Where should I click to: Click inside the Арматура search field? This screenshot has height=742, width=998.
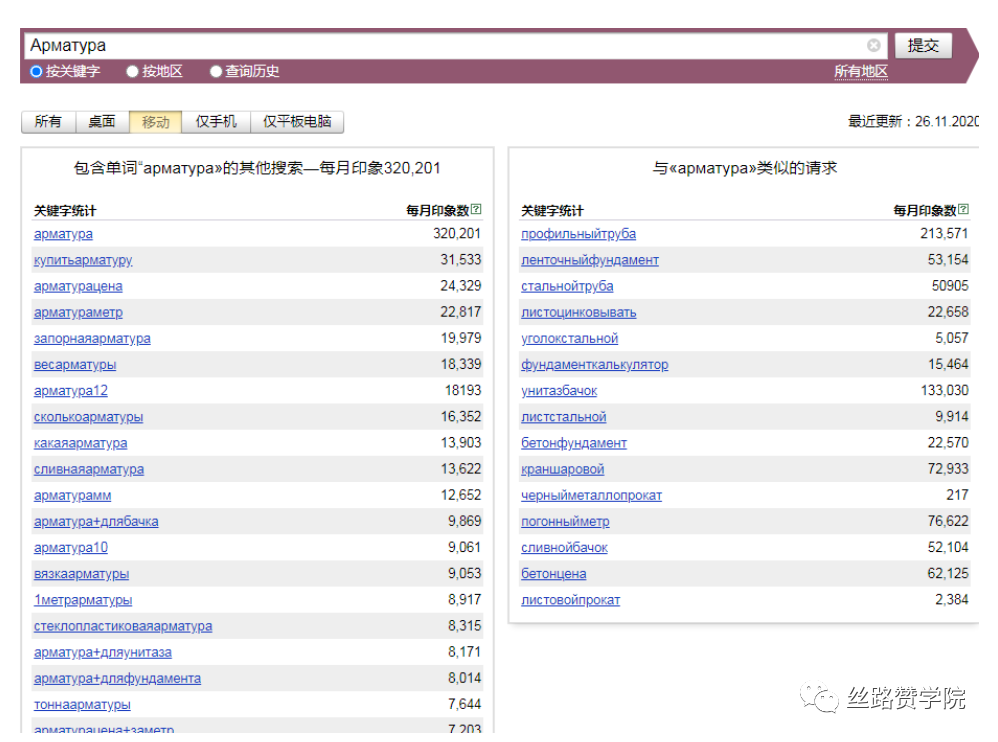[400, 45]
